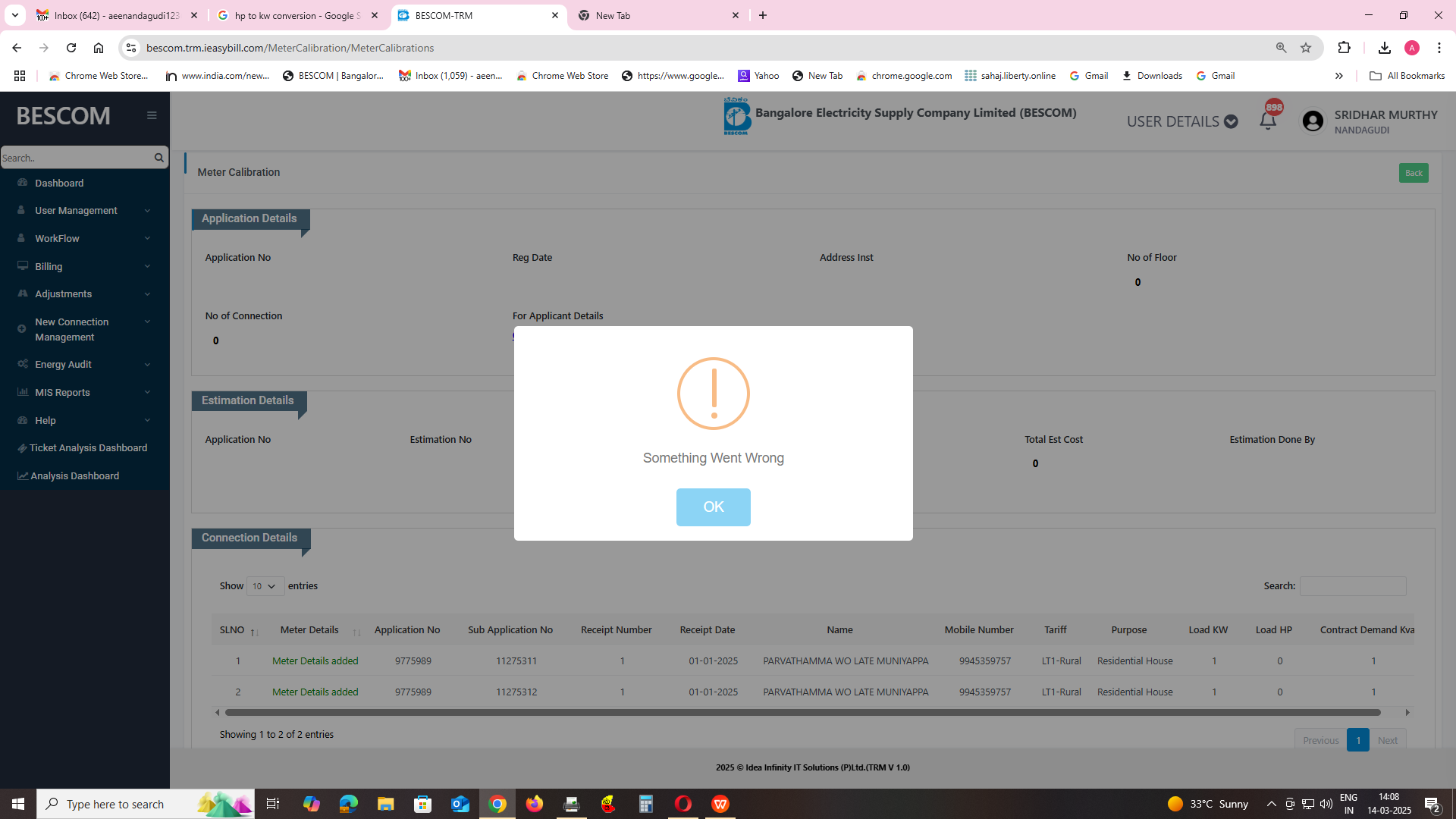Click the sidebar search magnifier icon
Screen dimensions: 1456x819
point(158,158)
